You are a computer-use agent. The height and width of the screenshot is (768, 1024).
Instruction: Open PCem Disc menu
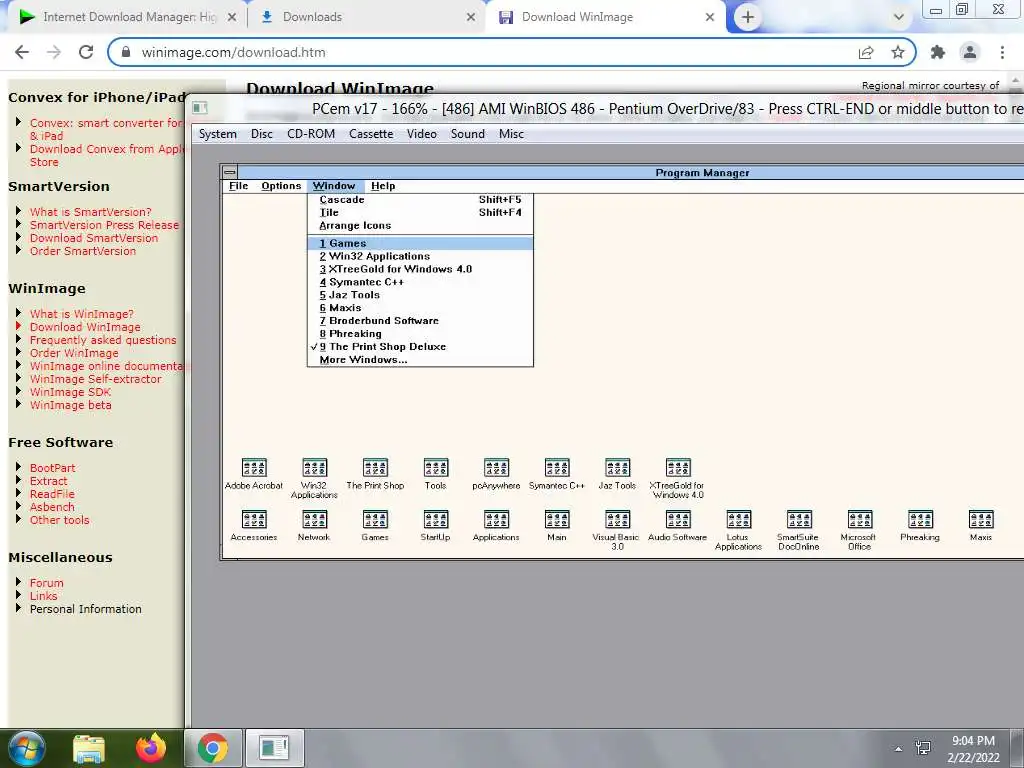click(262, 134)
